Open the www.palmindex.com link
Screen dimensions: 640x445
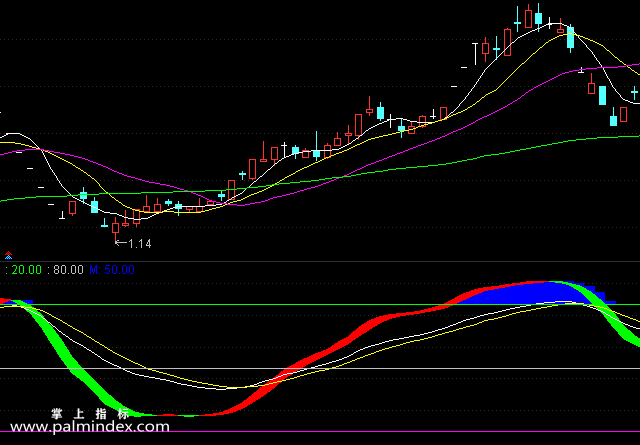tap(90, 427)
